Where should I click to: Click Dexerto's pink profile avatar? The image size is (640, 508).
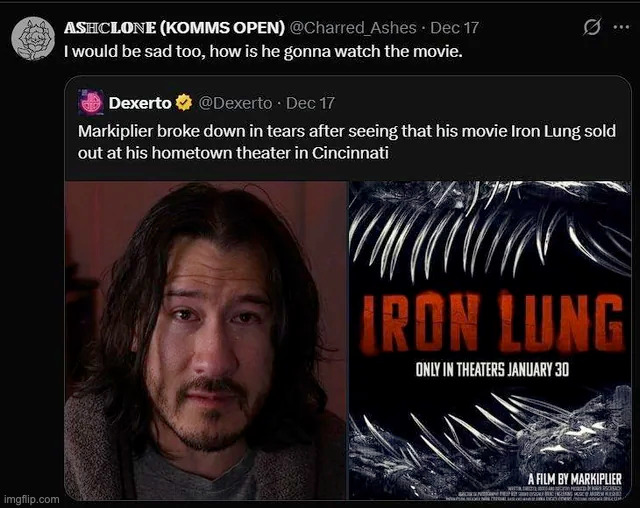pyautogui.click(x=91, y=103)
